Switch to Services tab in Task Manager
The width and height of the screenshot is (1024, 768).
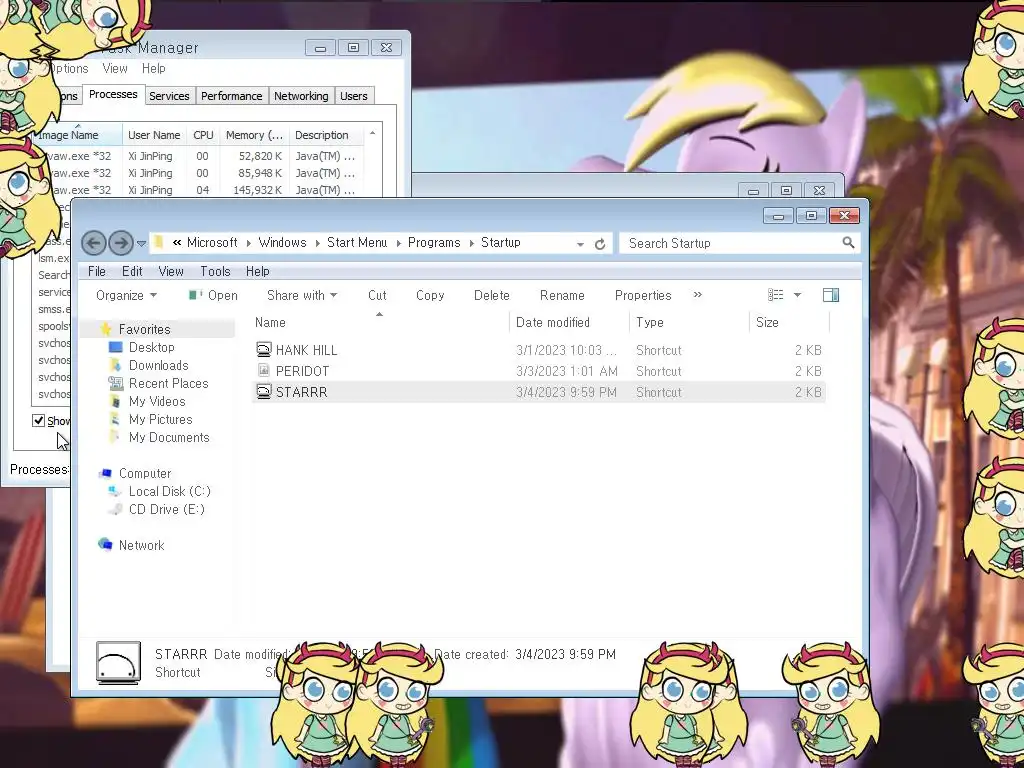click(169, 96)
